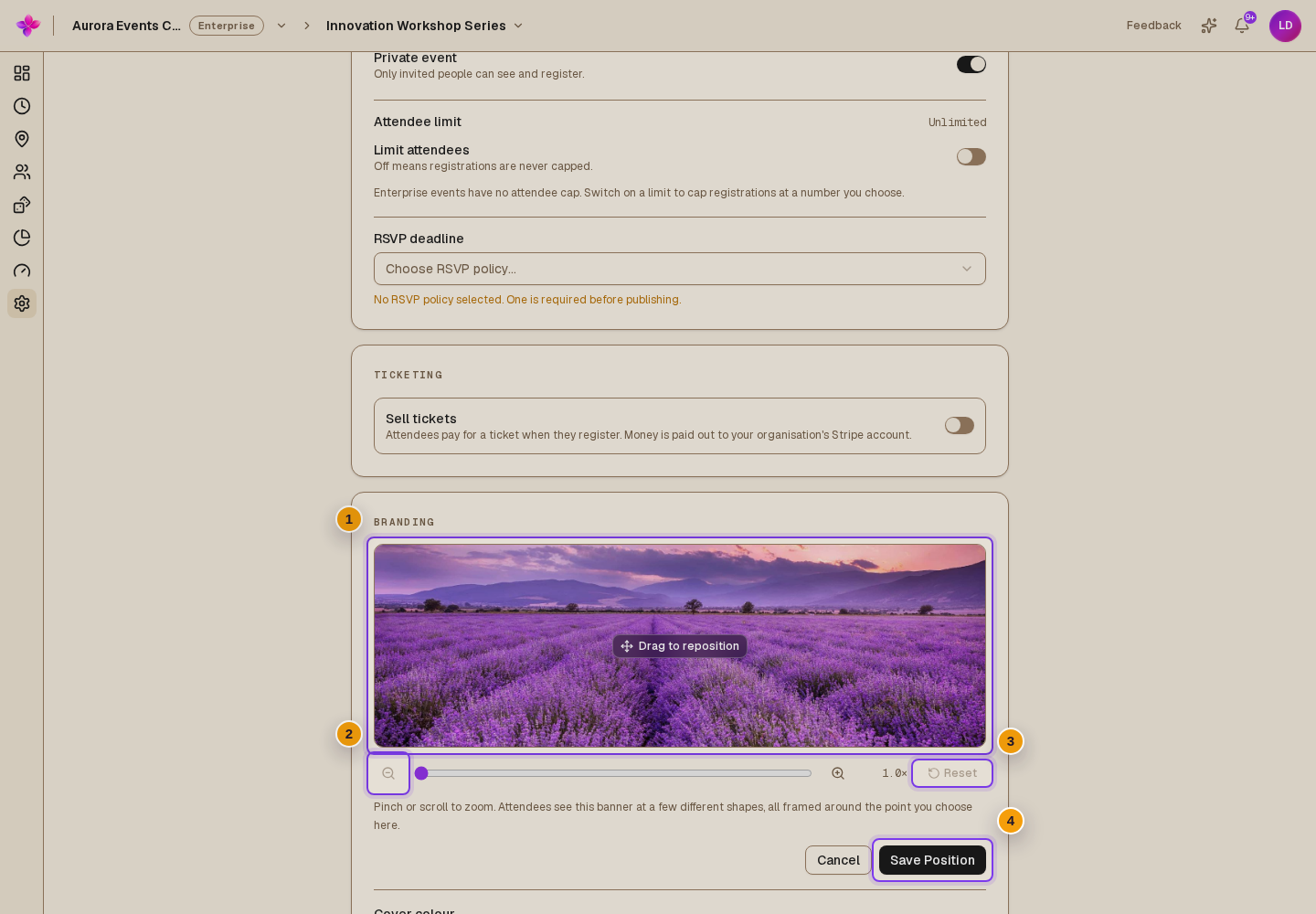Click the pink flower app logo
Image resolution: width=1316 pixels, height=914 pixels.
click(x=28, y=26)
